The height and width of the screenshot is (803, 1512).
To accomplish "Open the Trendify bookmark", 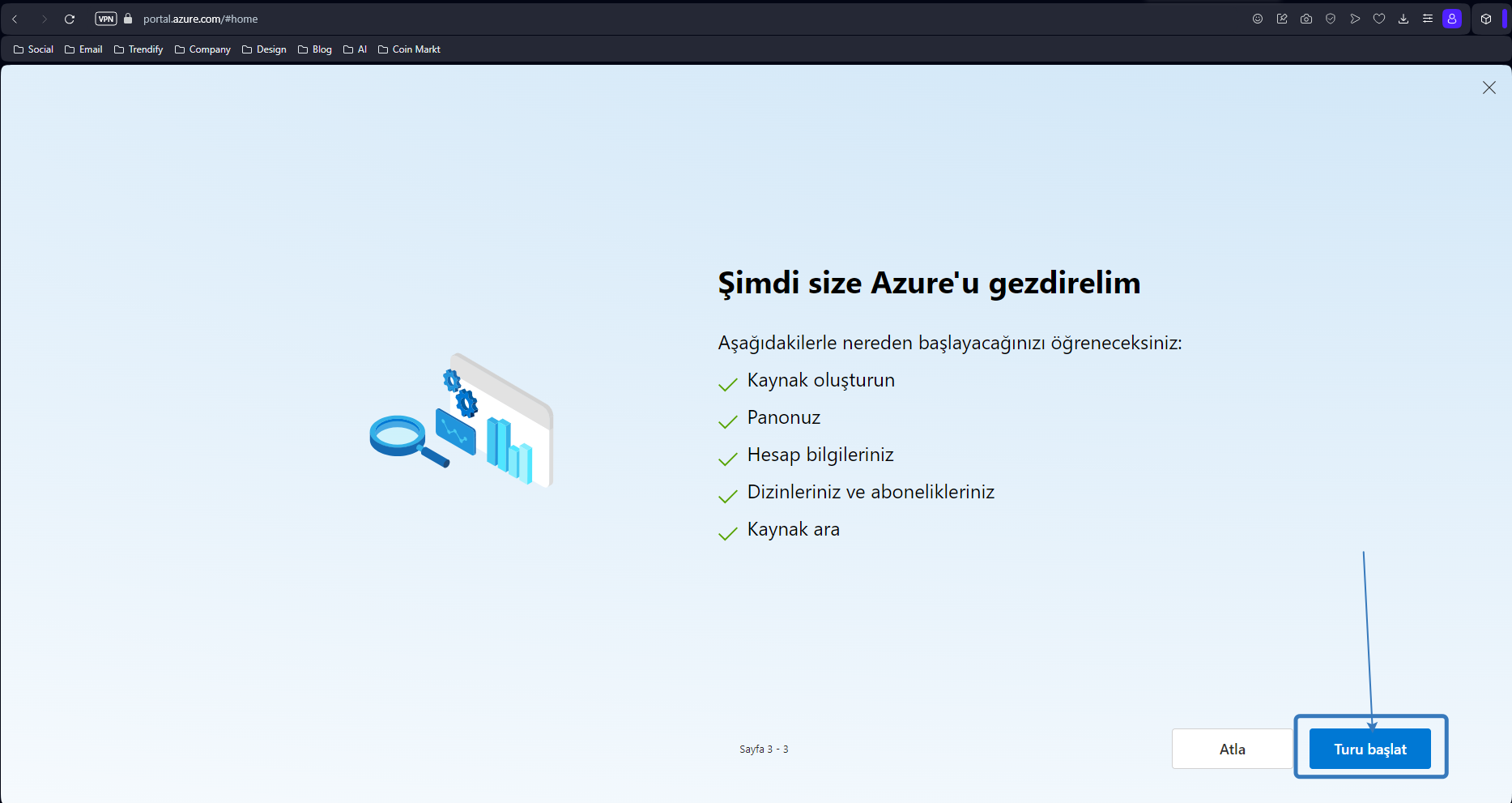I will [x=138, y=49].
